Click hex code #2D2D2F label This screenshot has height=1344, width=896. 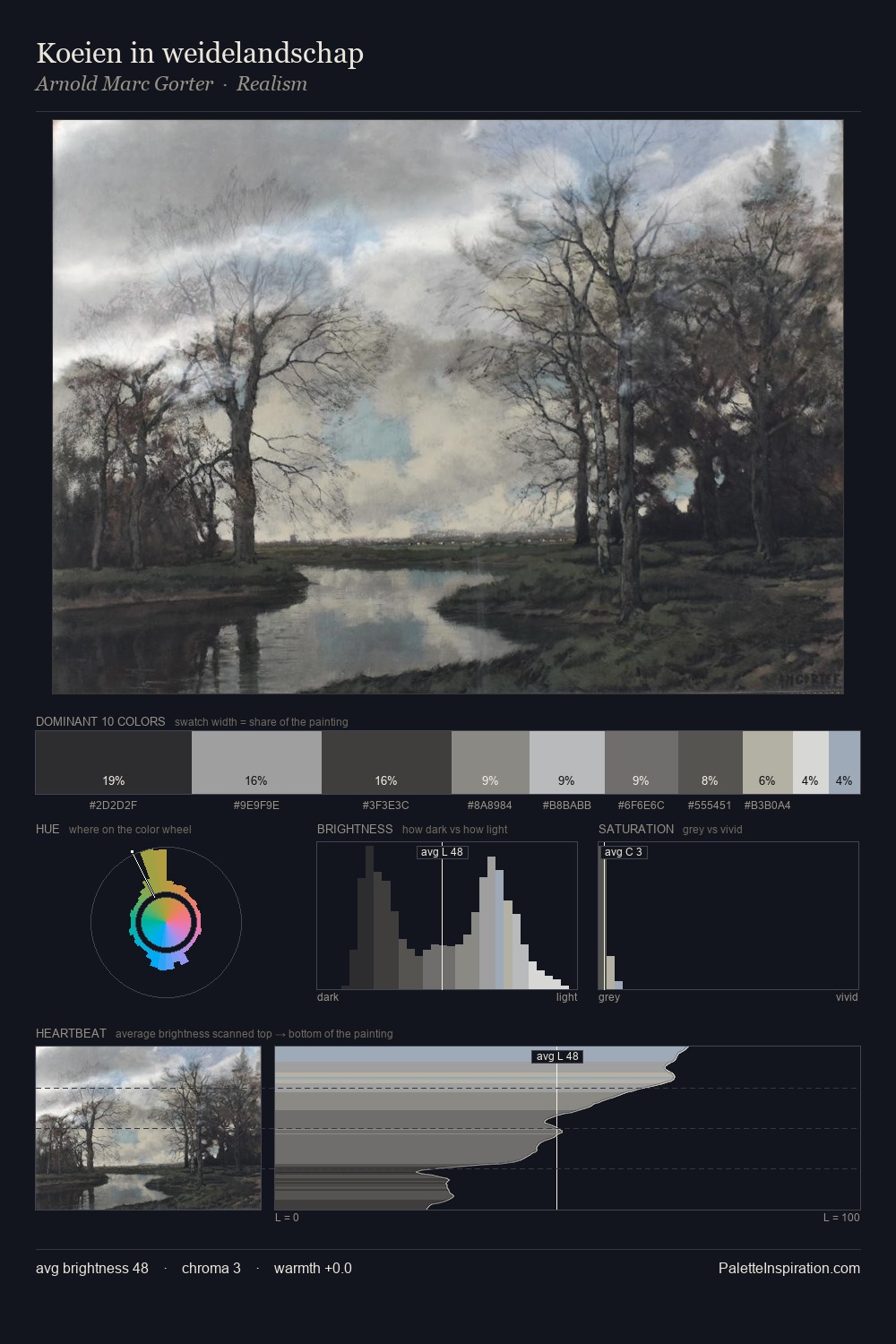click(113, 806)
